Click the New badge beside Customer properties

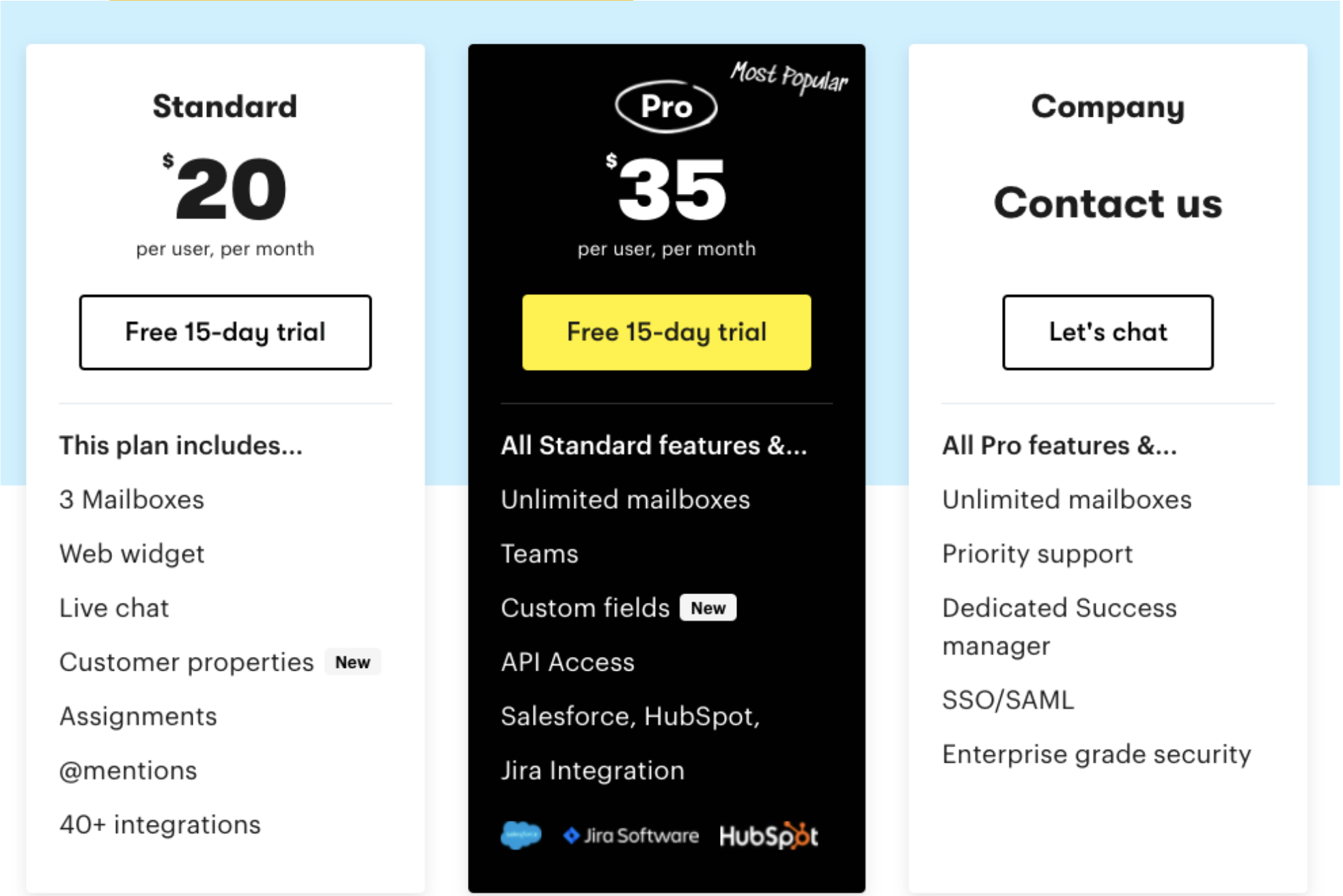pyautogui.click(x=352, y=662)
